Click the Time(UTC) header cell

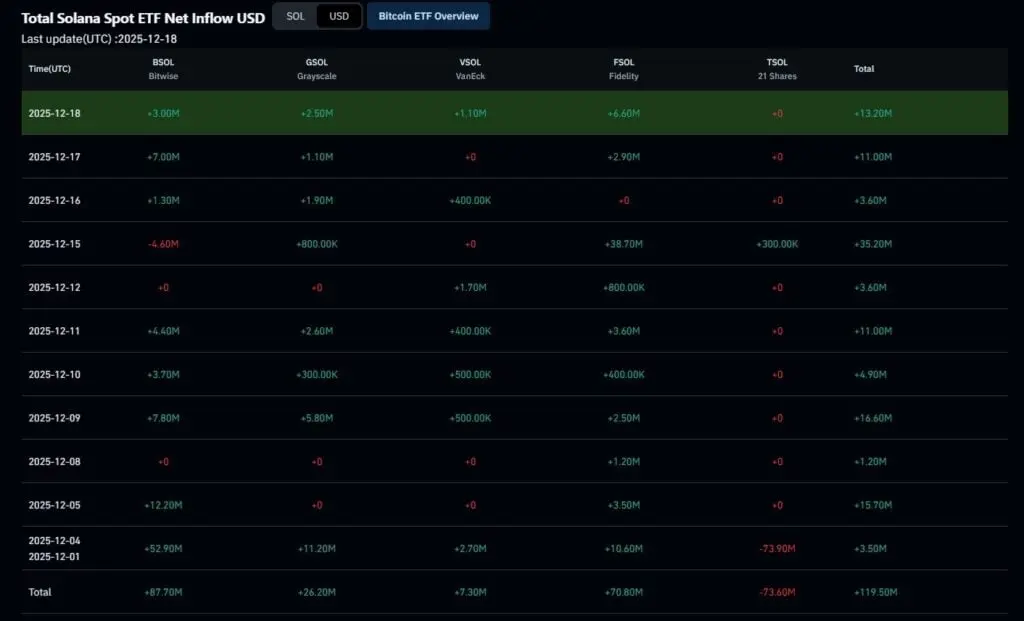(x=51, y=69)
